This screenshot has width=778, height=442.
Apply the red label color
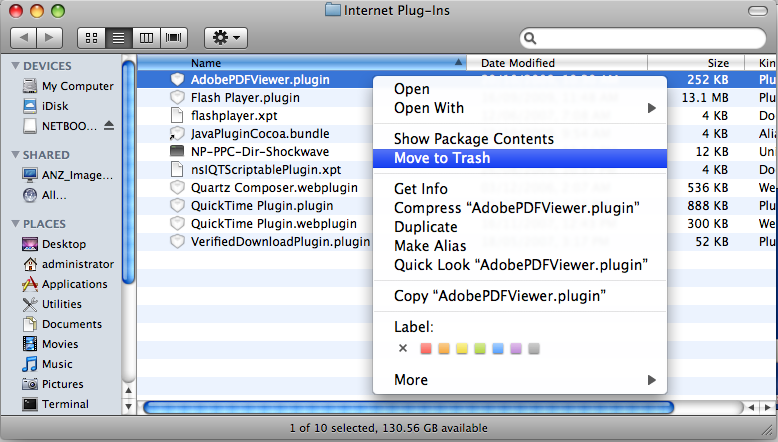[426, 348]
